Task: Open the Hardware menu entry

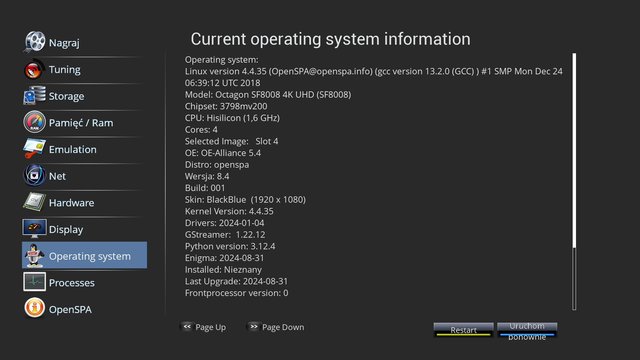Action: 84,202
